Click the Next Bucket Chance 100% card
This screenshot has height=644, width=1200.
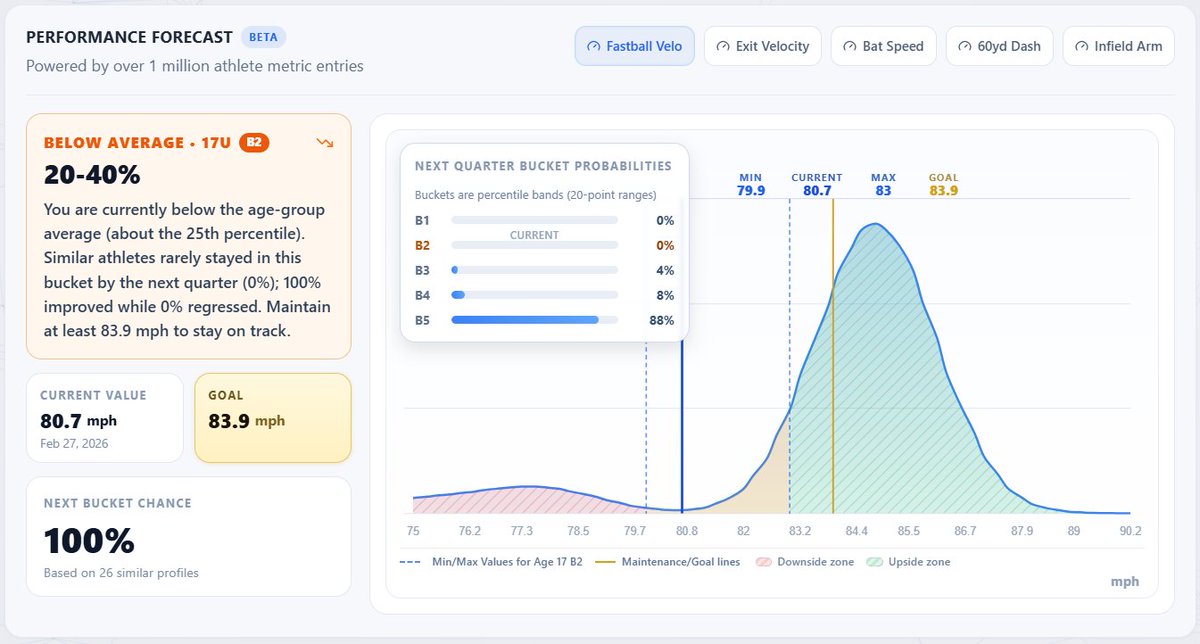189,537
